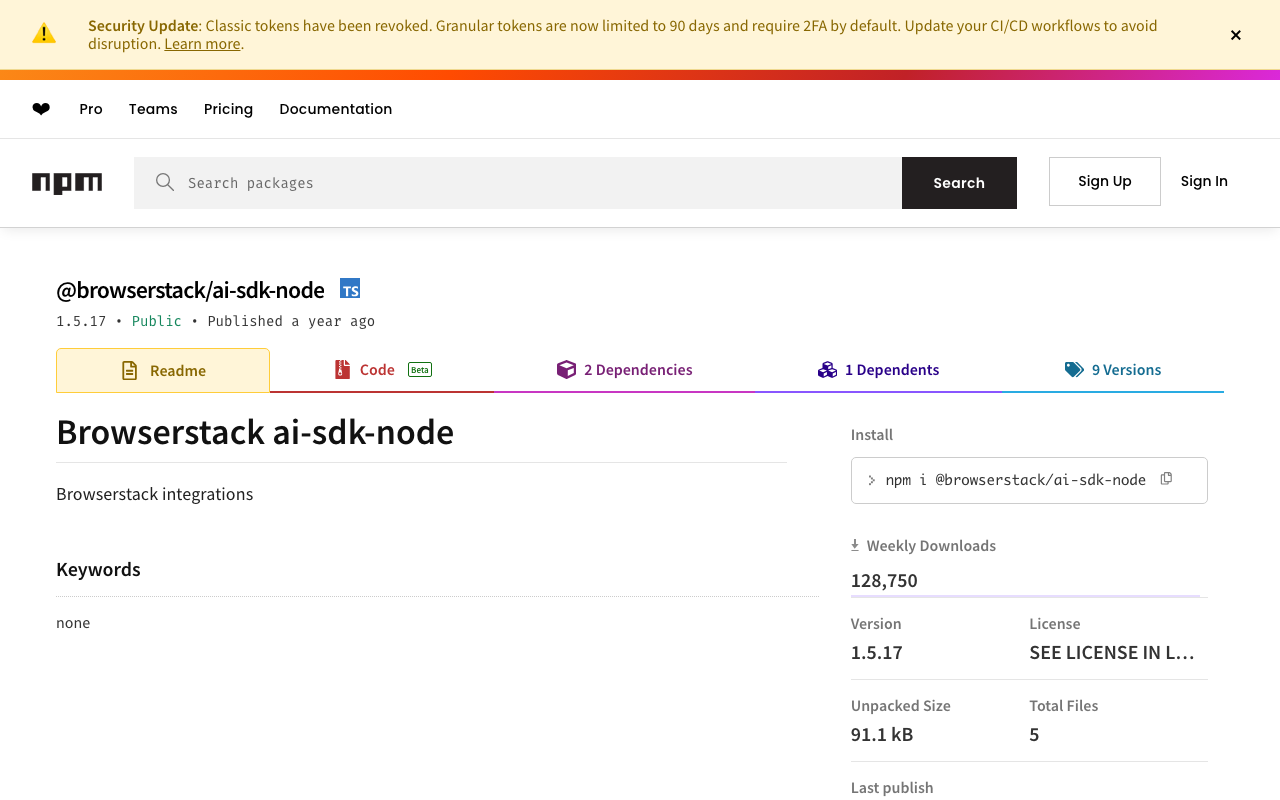
Task: Follow the Sign In link
Action: pos(1204,181)
